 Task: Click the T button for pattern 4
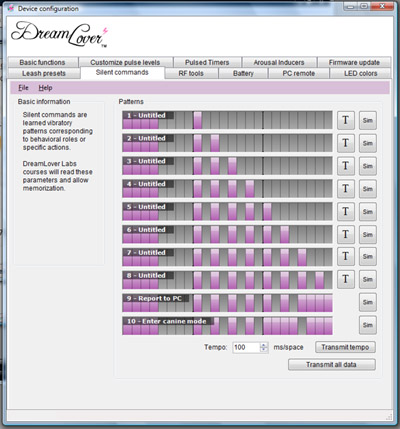pos(346,189)
